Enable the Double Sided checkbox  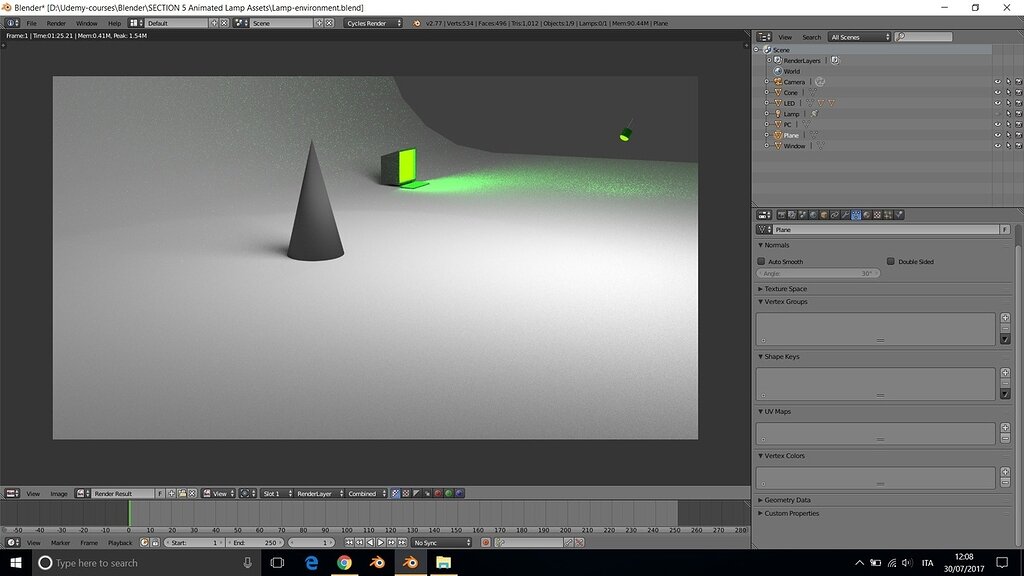(890, 261)
